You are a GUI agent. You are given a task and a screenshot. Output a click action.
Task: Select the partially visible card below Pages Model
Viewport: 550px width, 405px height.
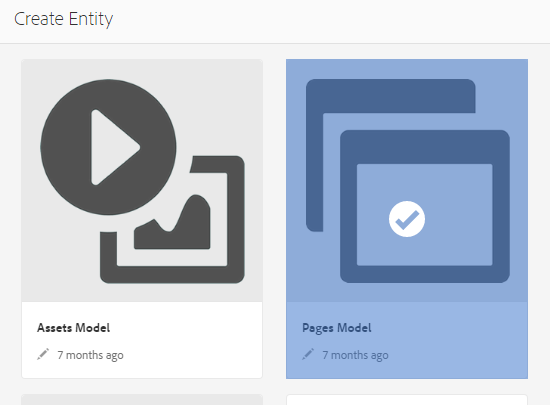pos(407,400)
